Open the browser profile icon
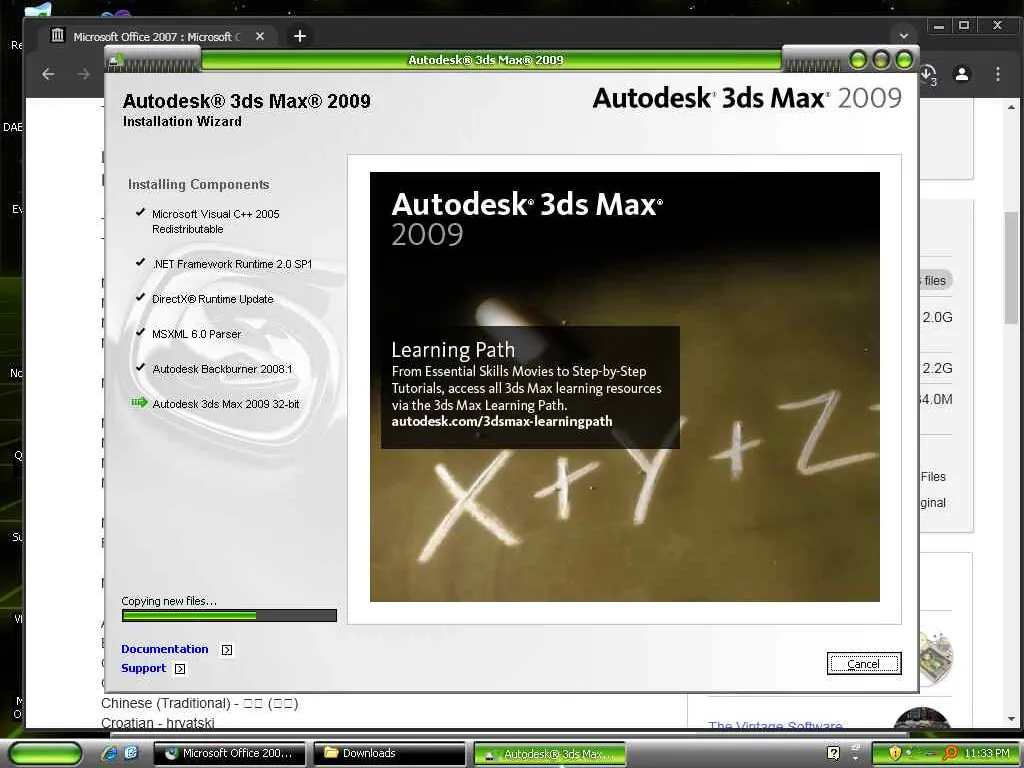Viewport: 1024px width, 768px height. pyautogui.click(x=962, y=74)
